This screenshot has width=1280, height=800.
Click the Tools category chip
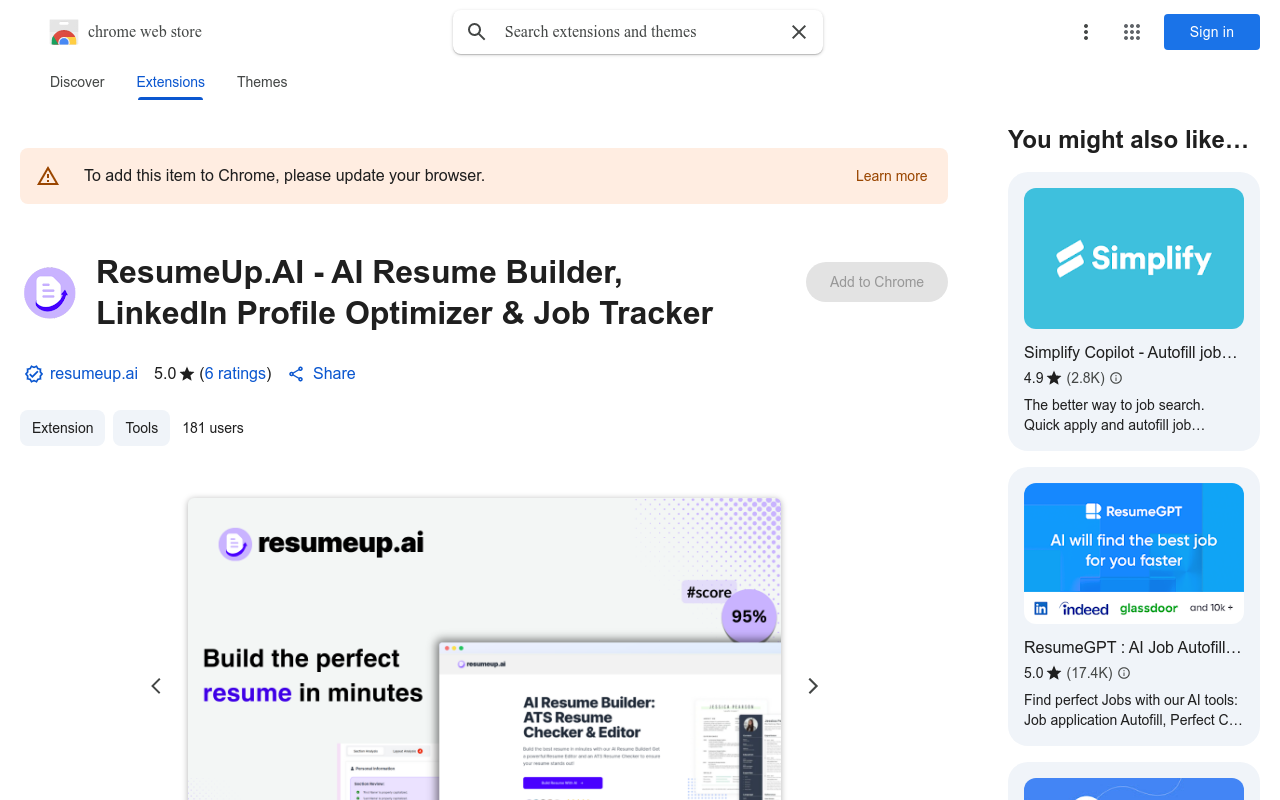click(x=141, y=428)
